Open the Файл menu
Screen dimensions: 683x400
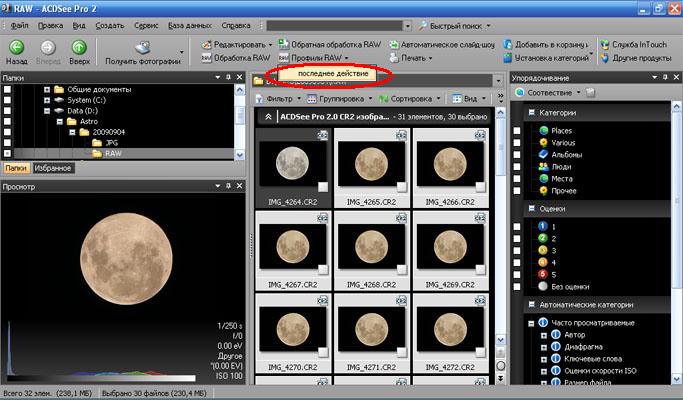click(20, 26)
